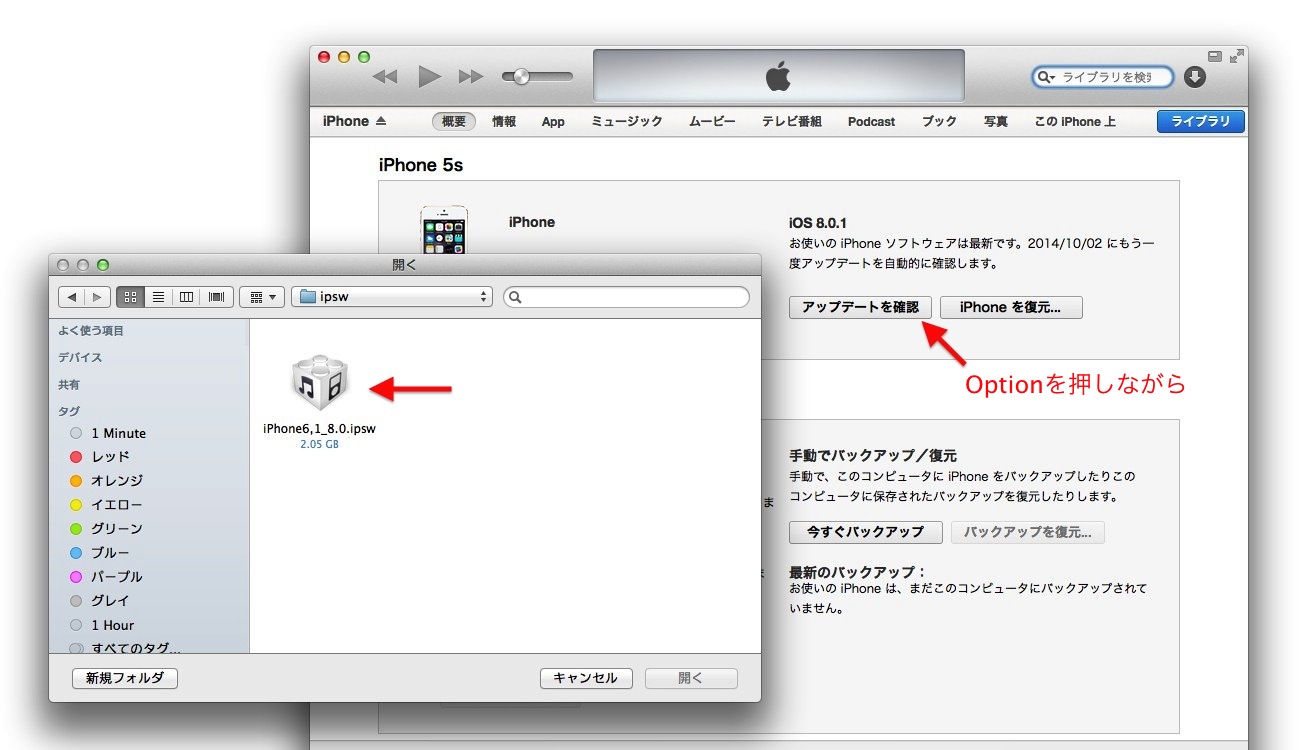Select the イエロー tag
Image resolution: width=1300 pixels, height=750 pixels.
[106, 505]
